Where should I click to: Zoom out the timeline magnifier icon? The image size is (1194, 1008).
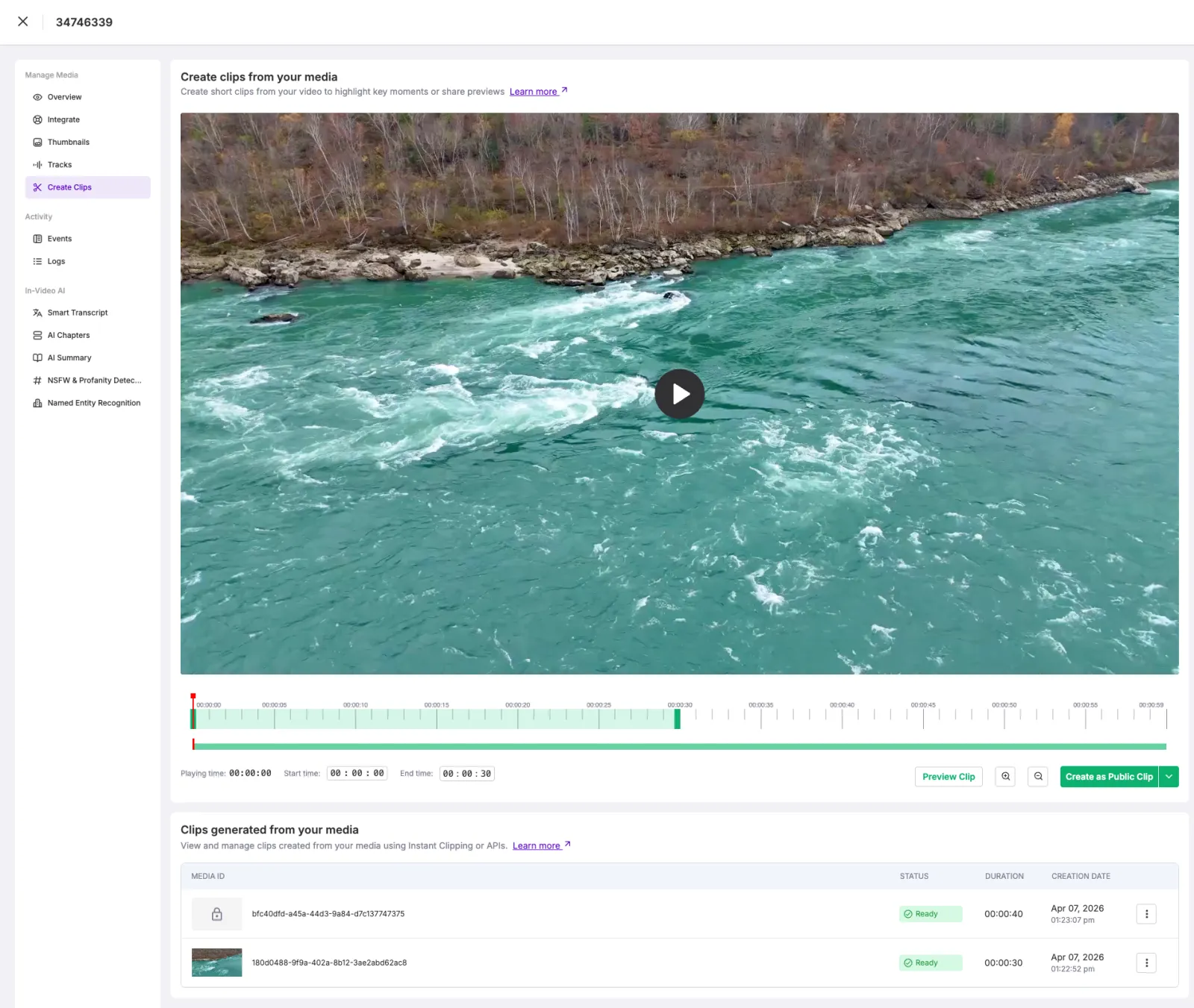(1038, 777)
